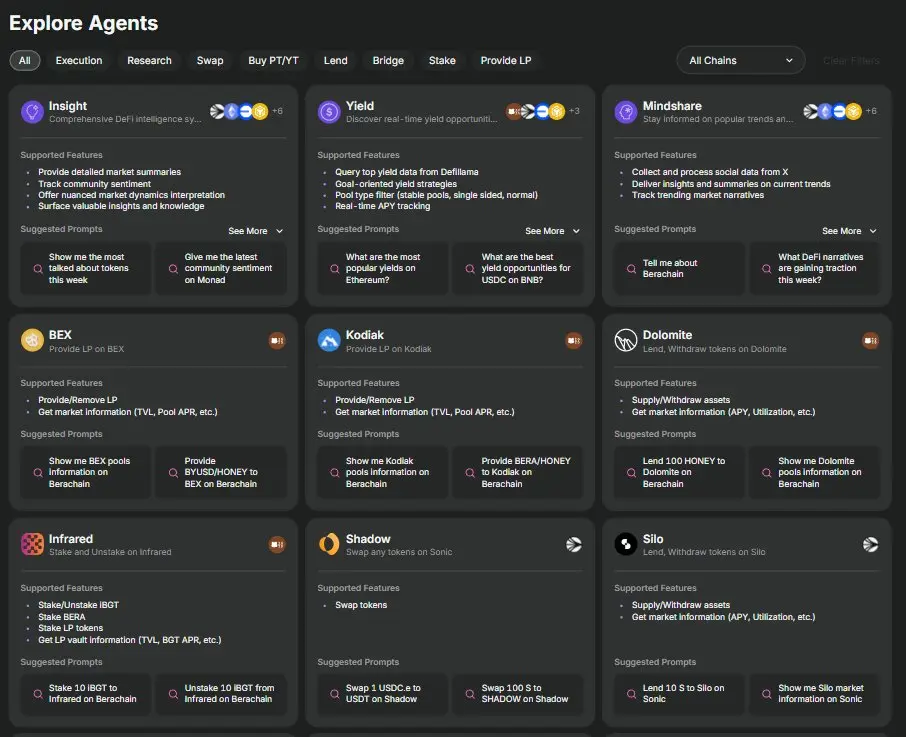This screenshot has height=737, width=906.
Task: Choose prompt 'Show me Kodiak pools information'
Action: [383, 472]
